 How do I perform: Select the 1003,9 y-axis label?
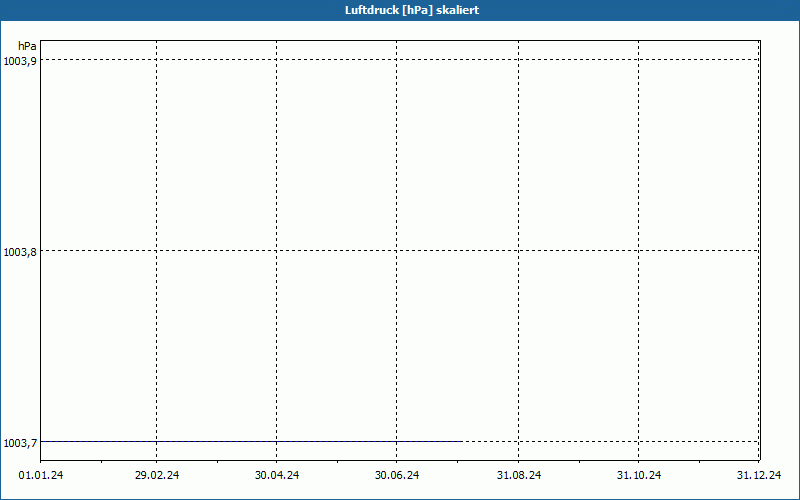click(x=21, y=61)
